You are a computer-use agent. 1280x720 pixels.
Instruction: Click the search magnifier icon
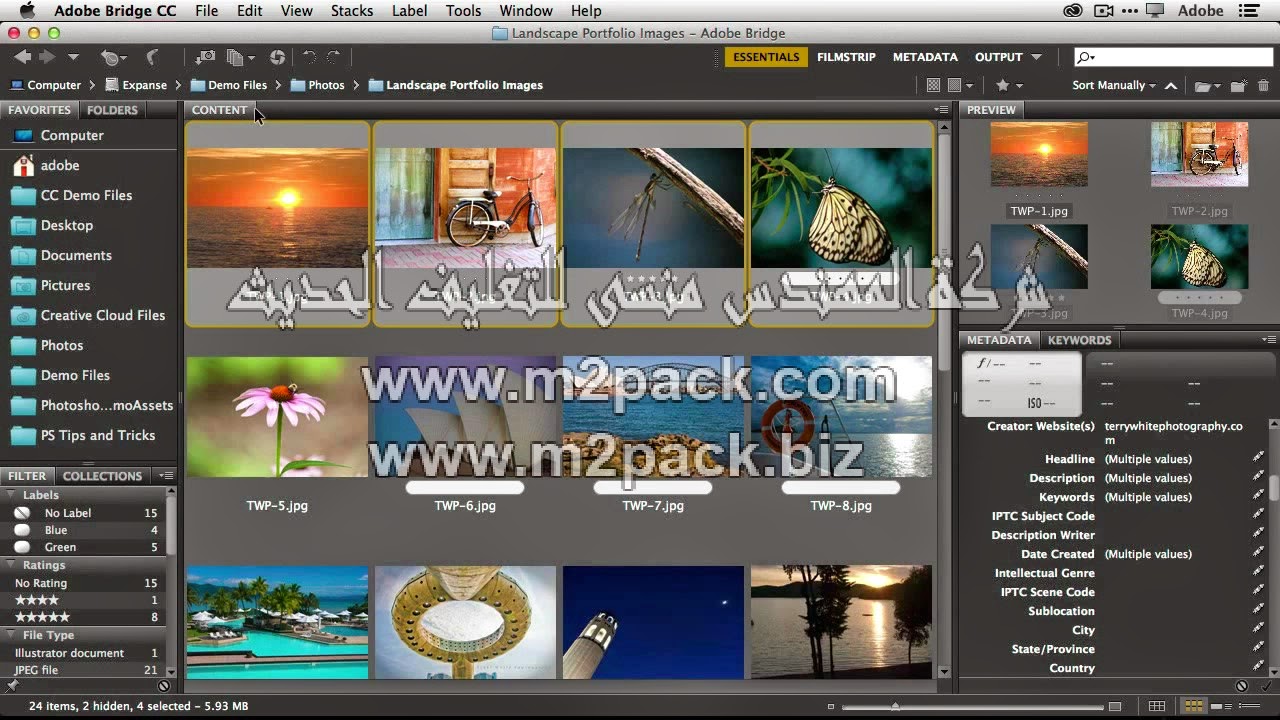(1086, 58)
